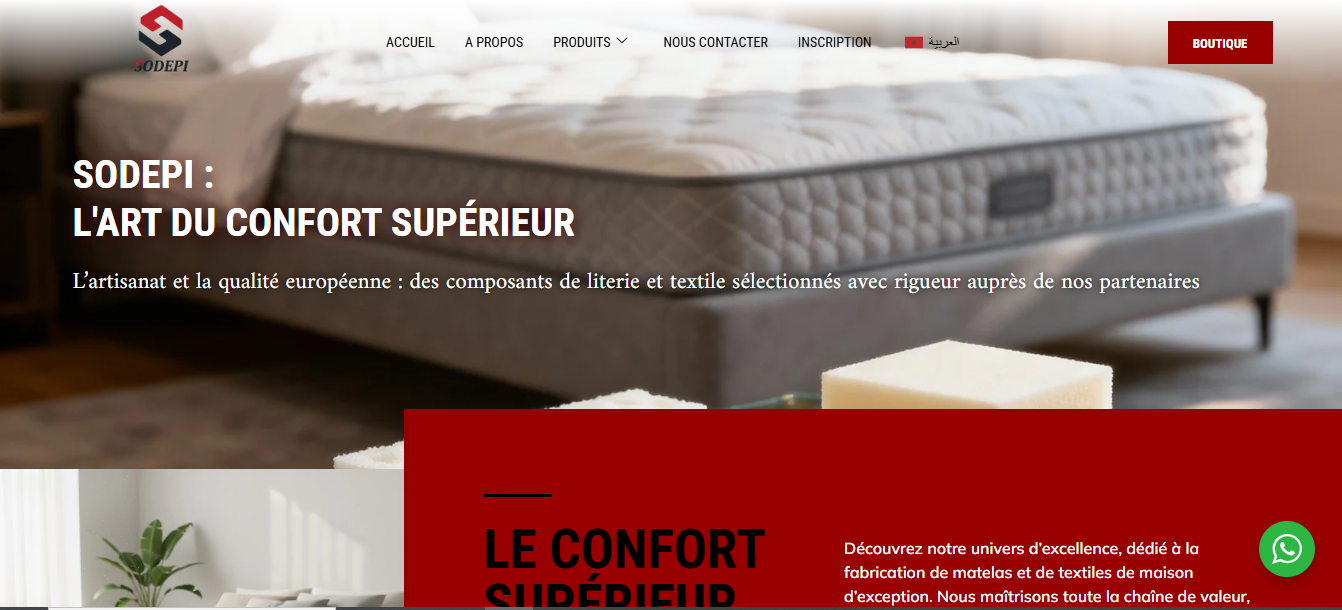Click the cream foam block in hero image
Viewport: 1342px width, 610px height.
click(966, 375)
